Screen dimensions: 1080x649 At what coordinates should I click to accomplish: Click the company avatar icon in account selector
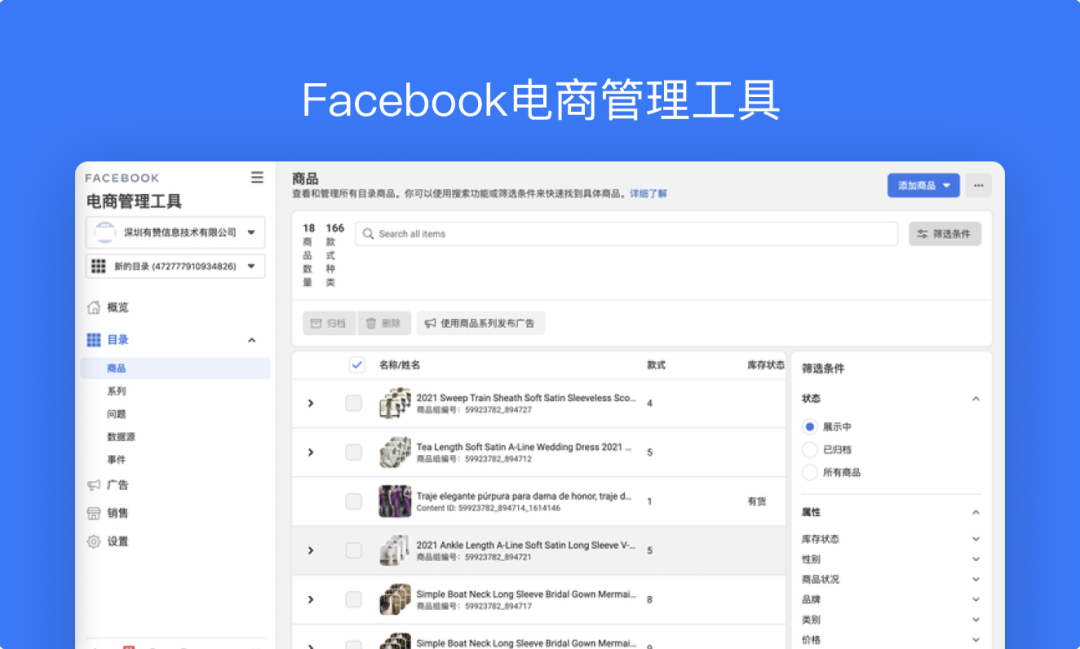tap(105, 232)
